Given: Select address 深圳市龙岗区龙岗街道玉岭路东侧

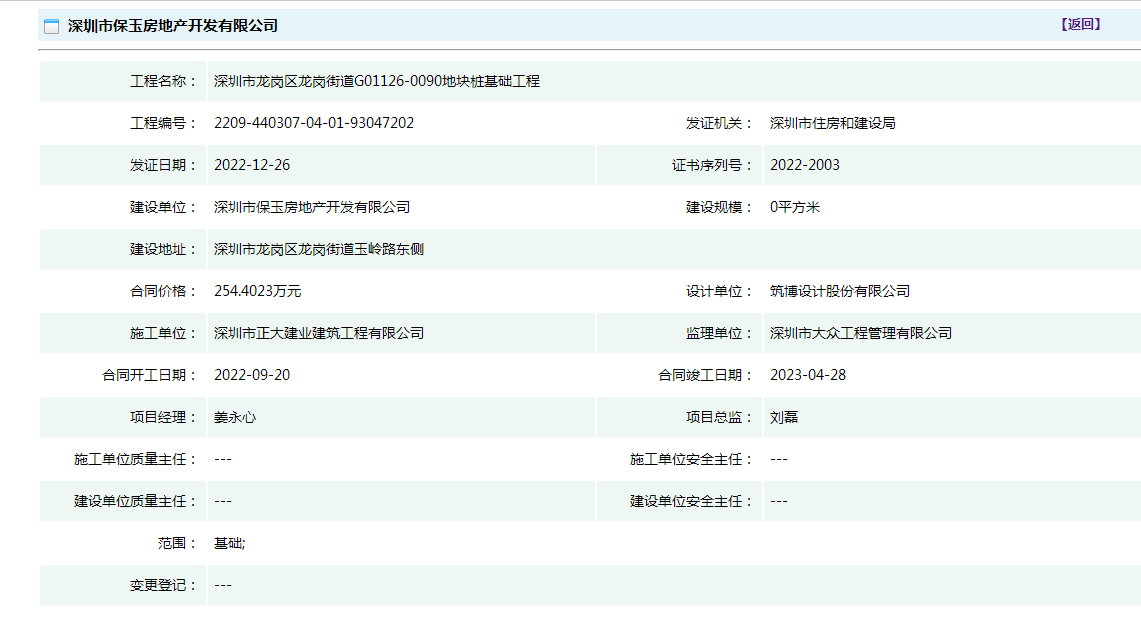Looking at the screenshot, I should [x=319, y=249].
